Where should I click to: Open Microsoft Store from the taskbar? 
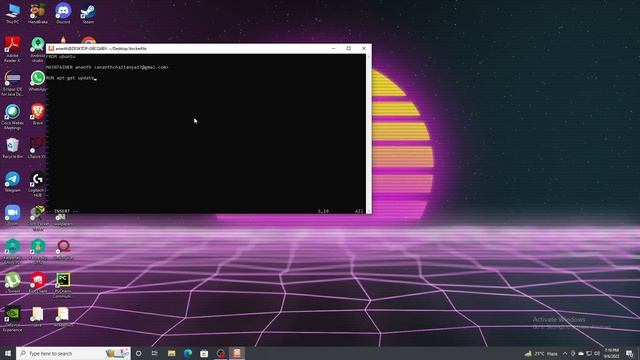[x=204, y=353]
